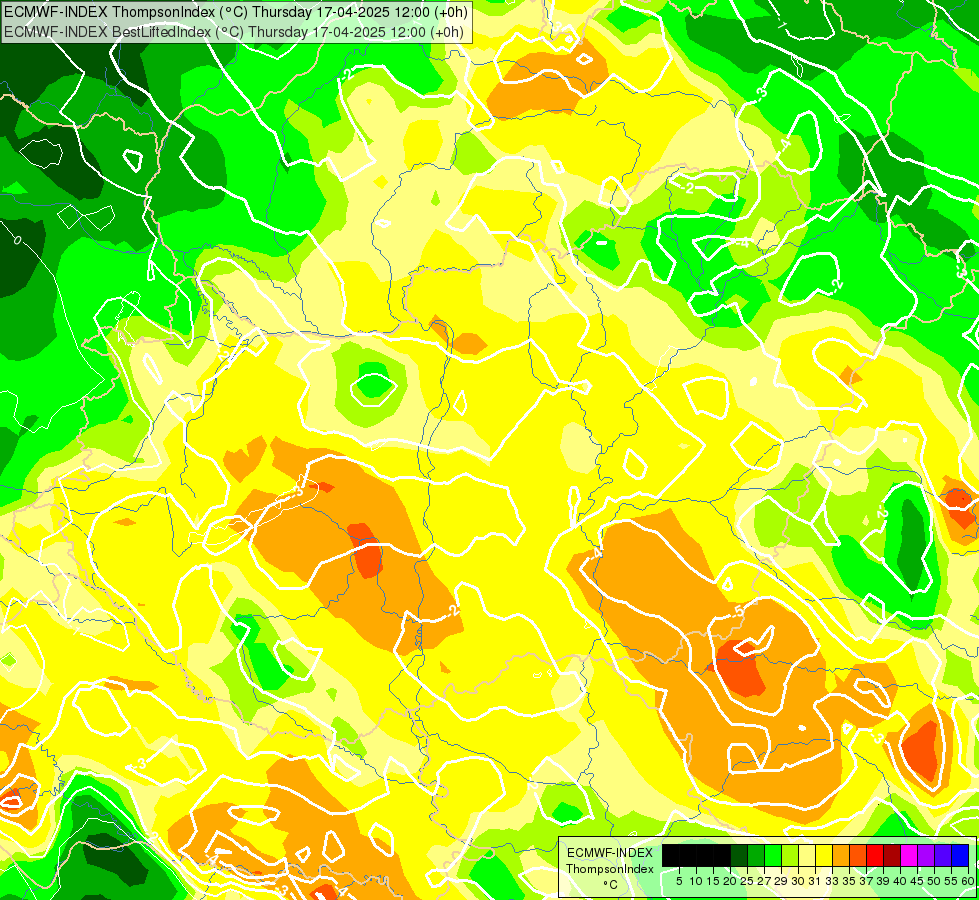Image resolution: width=979 pixels, height=900 pixels.
Task: Click the legend tick value 5
Action: point(679,881)
